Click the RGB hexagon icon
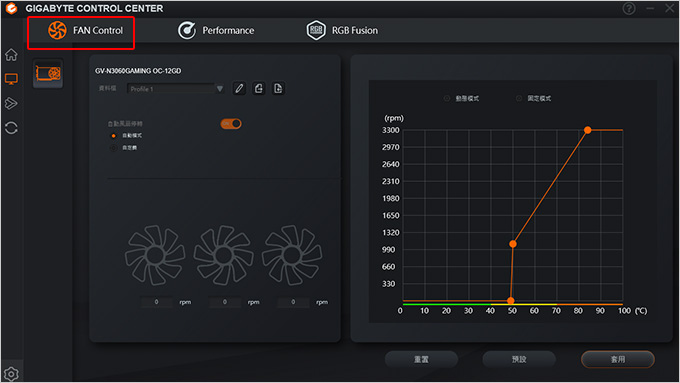 (x=316, y=30)
